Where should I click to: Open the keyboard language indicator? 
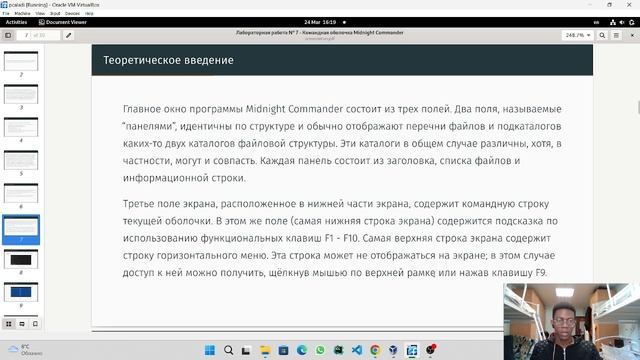[x=596, y=22]
